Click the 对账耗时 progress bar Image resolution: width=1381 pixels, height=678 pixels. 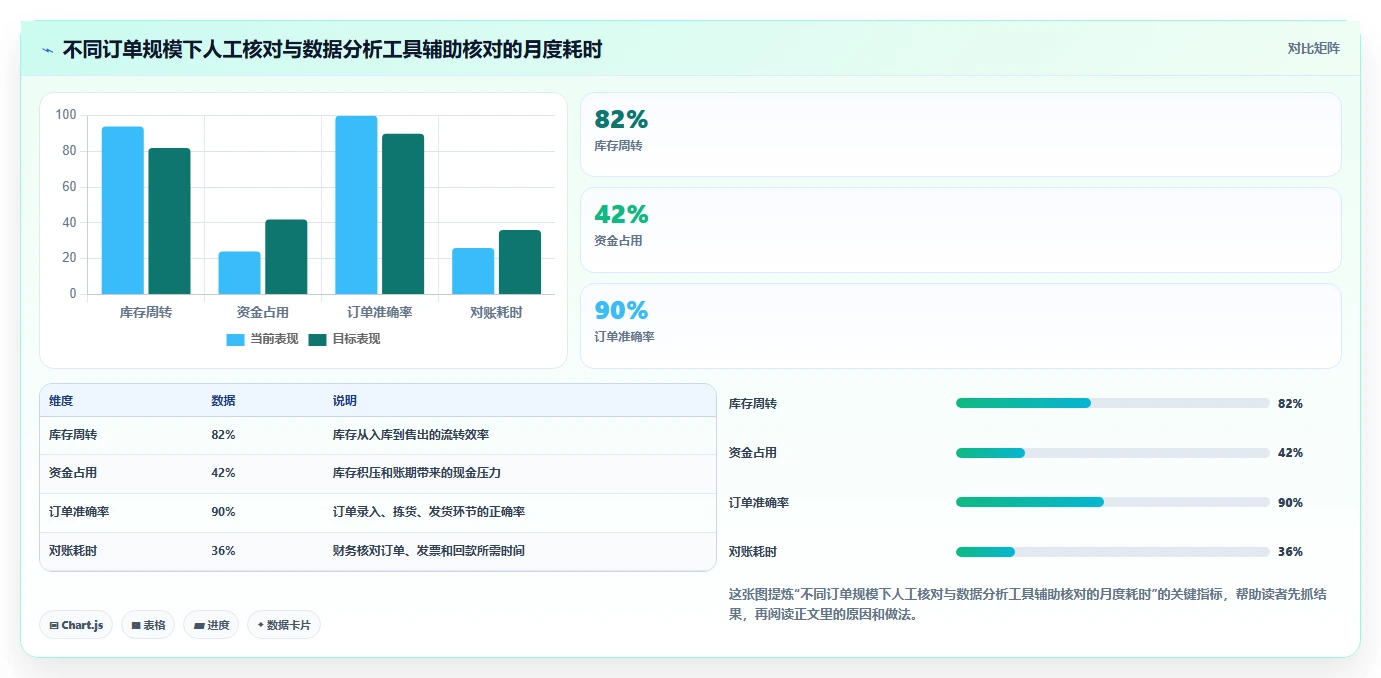click(1112, 552)
